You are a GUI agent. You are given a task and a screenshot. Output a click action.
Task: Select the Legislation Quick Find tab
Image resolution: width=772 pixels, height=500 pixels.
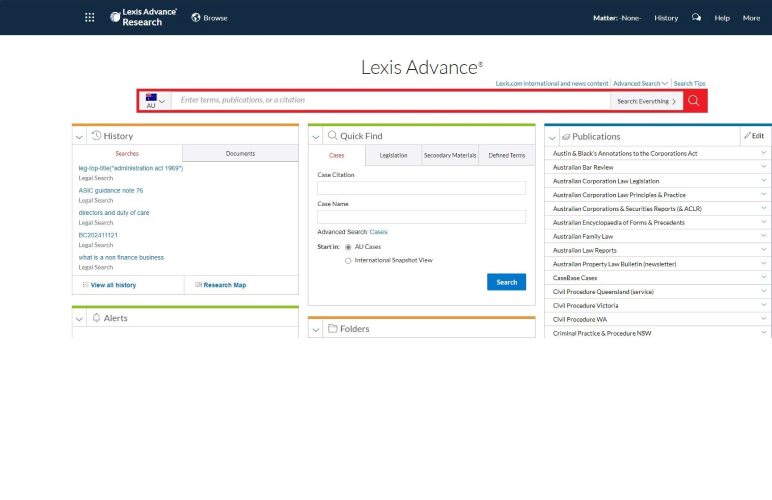[393, 156]
